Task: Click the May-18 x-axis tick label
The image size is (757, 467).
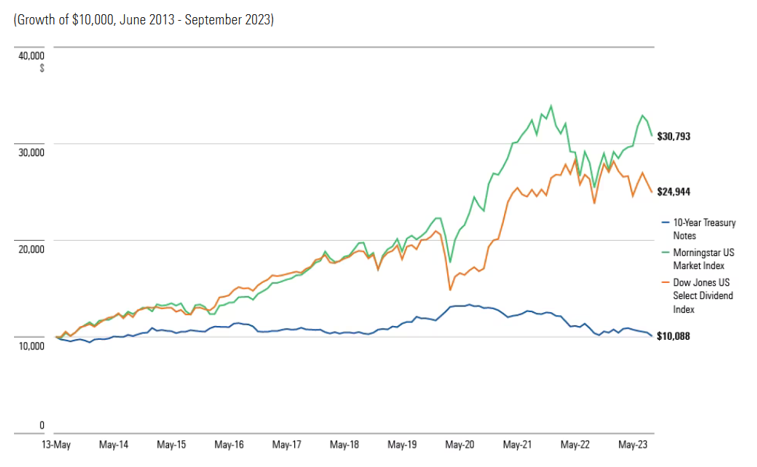Action: click(x=343, y=443)
